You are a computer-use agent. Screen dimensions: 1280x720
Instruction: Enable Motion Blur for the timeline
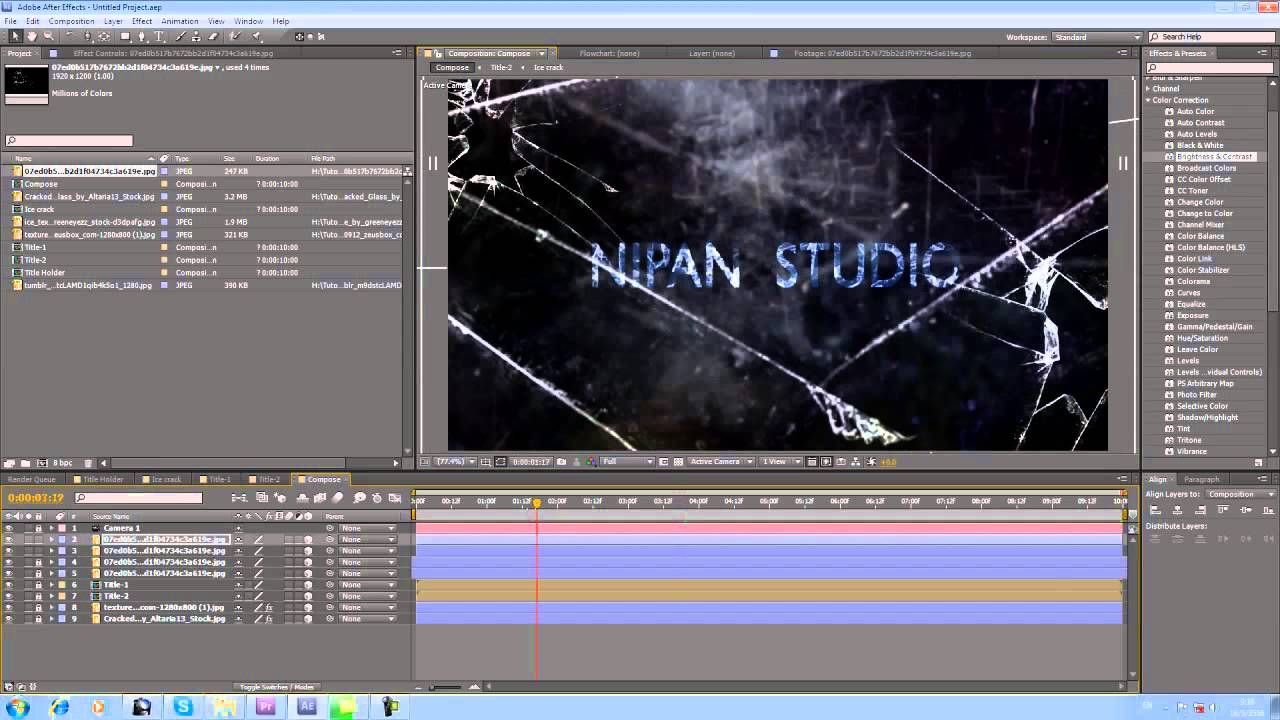[338, 497]
